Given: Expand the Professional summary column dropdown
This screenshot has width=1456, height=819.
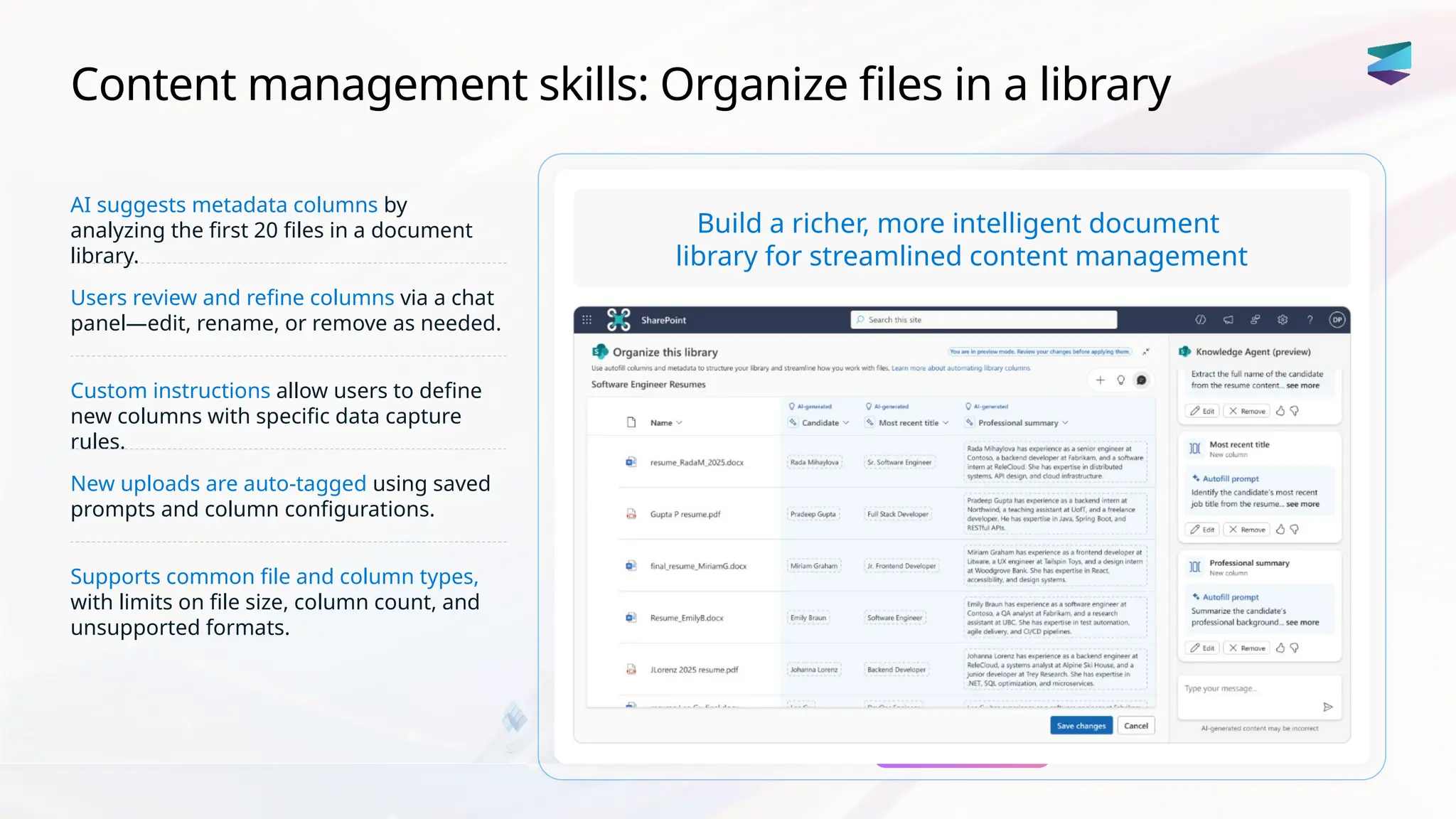Looking at the screenshot, I should pos(1065,422).
